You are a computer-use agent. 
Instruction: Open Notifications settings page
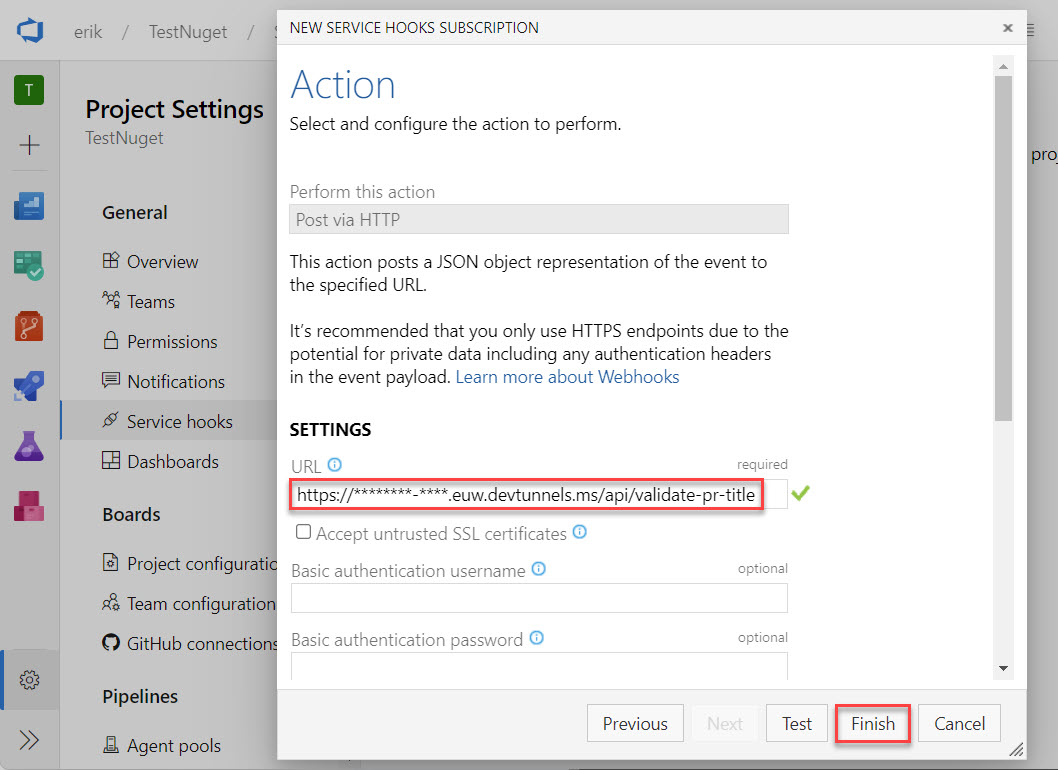click(176, 381)
